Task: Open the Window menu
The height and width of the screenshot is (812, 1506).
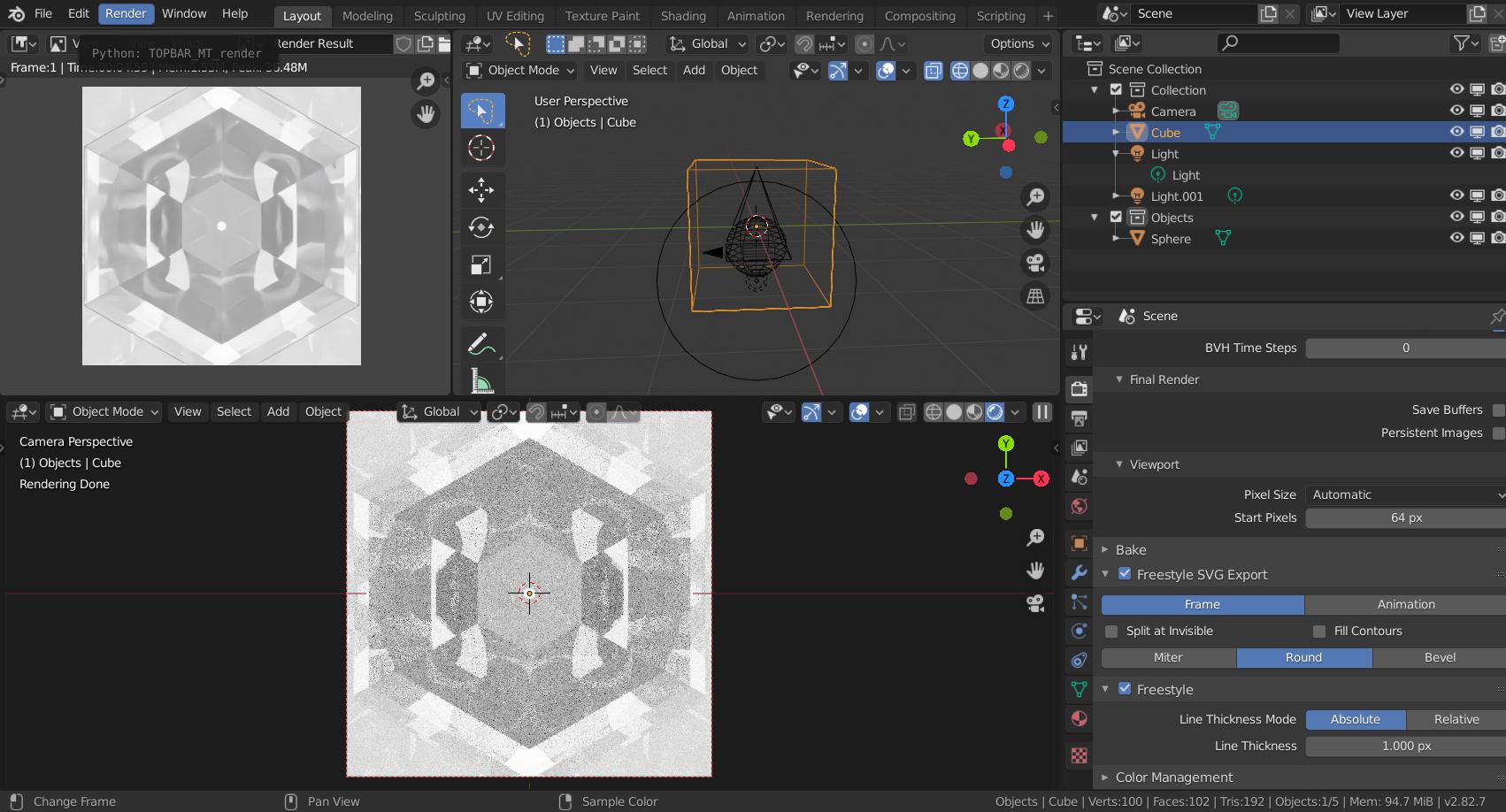Action: (x=184, y=13)
